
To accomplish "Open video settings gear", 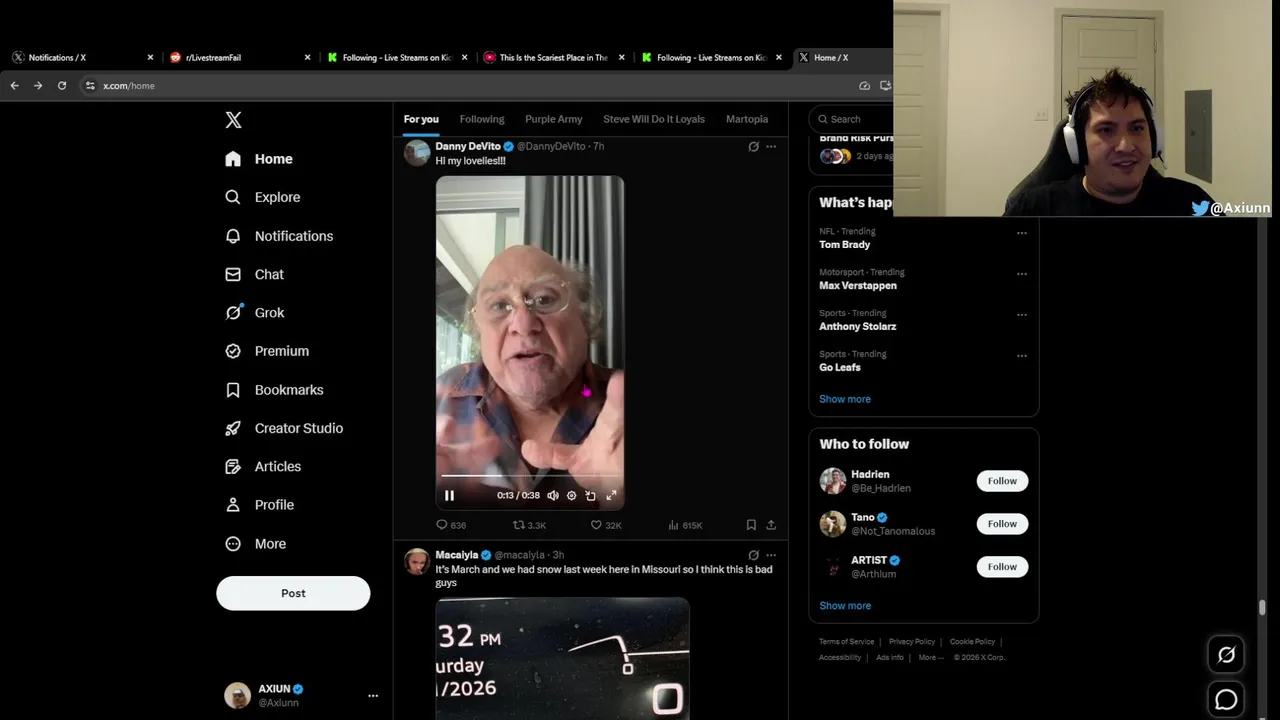I will pos(571,495).
